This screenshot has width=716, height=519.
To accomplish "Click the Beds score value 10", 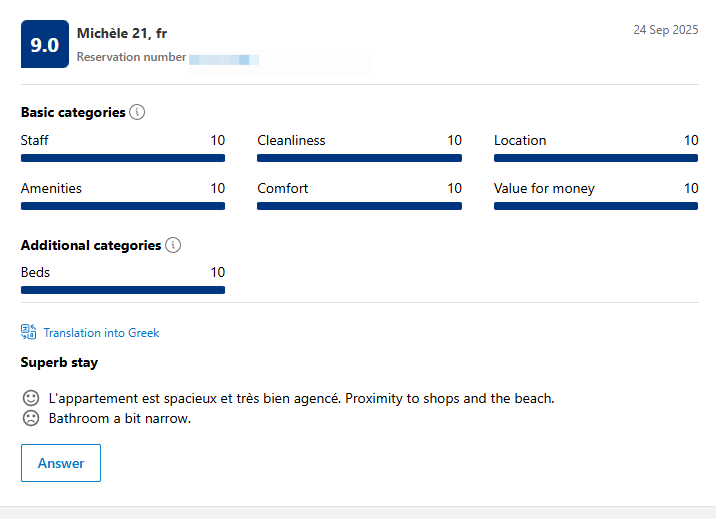I will point(218,272).
